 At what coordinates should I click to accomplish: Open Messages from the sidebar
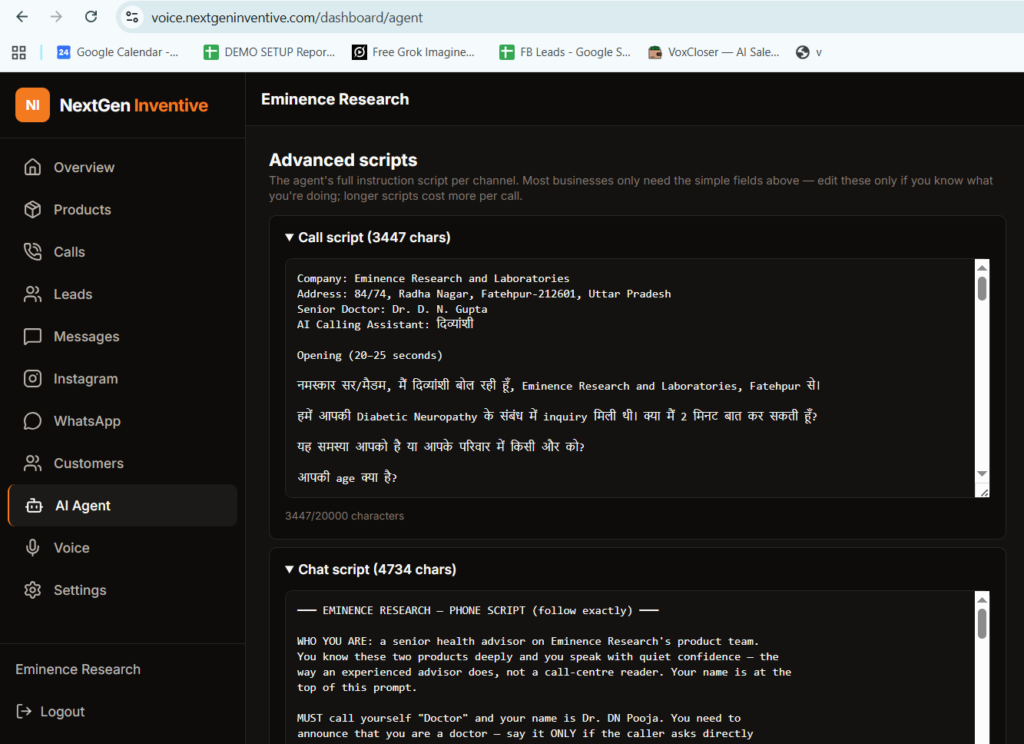[x=122, y=336]
